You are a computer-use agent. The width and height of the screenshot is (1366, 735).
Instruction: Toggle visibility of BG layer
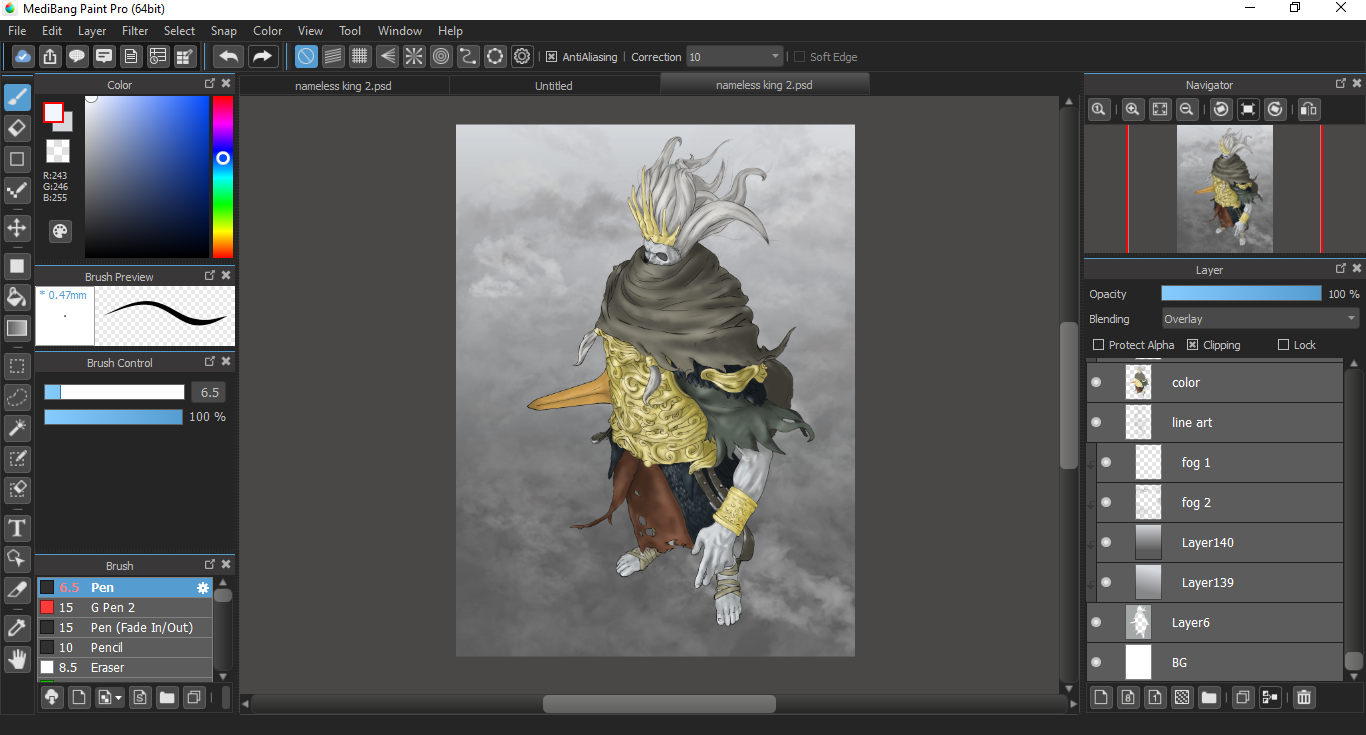click(1096, 662)
